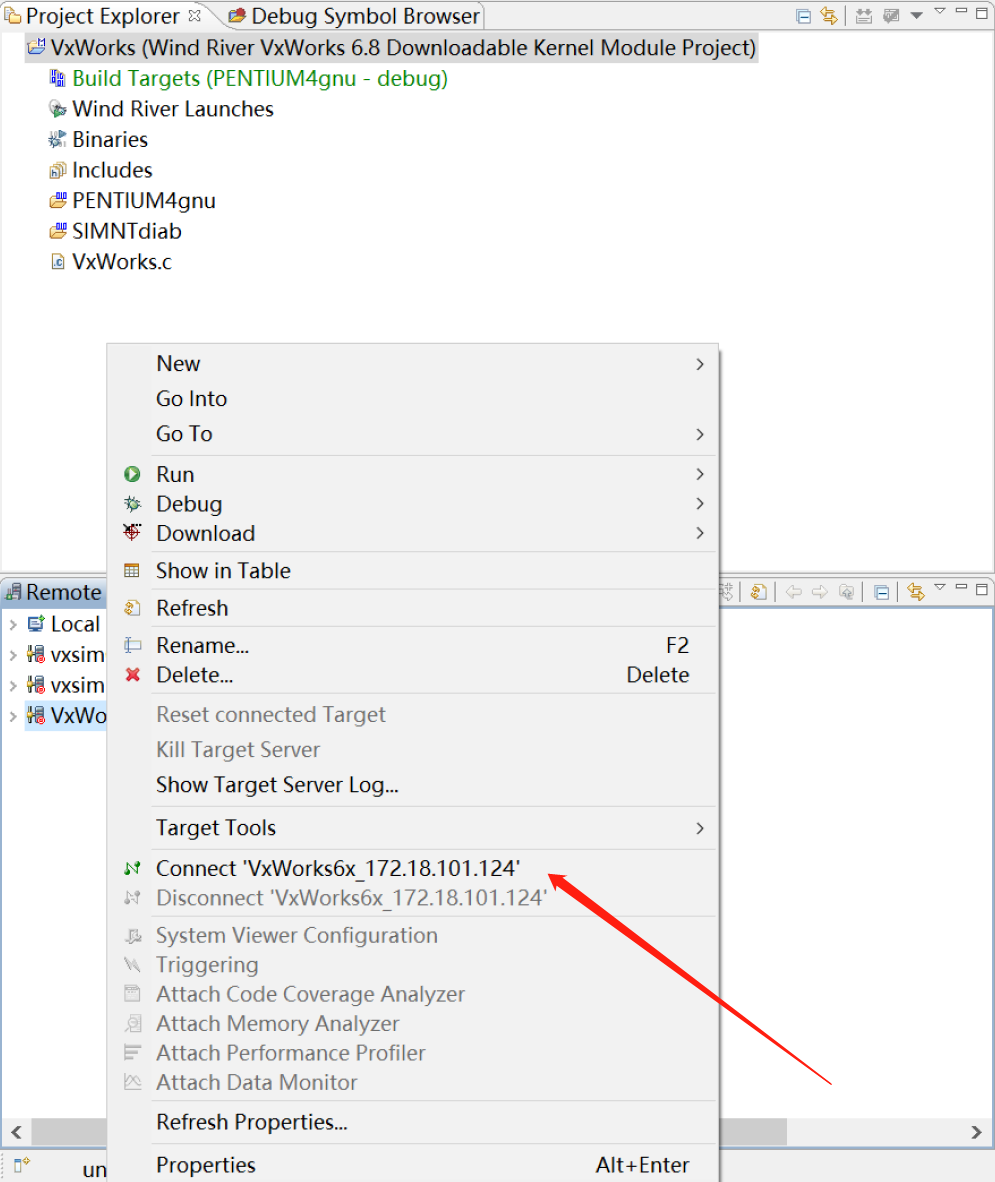Expand the Go To submenu arrow
The image size is (995, 1182).
700,434
